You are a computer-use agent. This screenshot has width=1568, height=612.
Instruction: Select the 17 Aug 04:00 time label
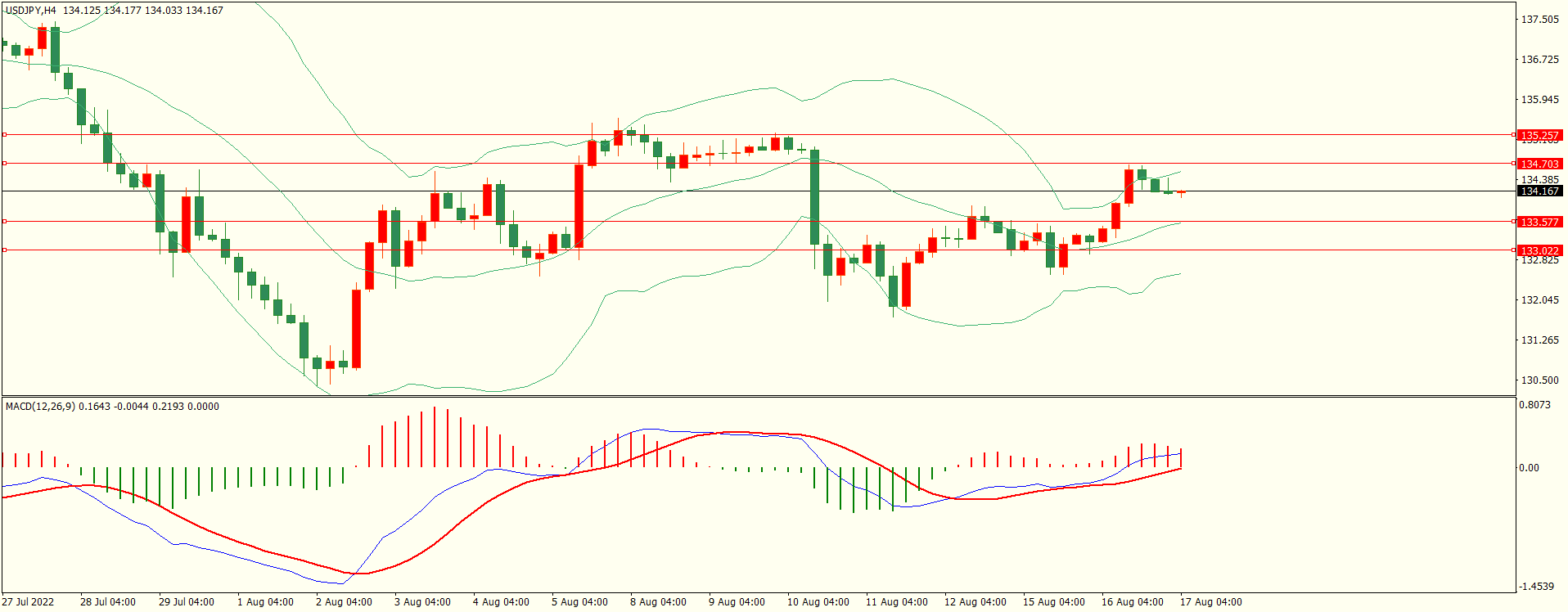(1210, 602)
